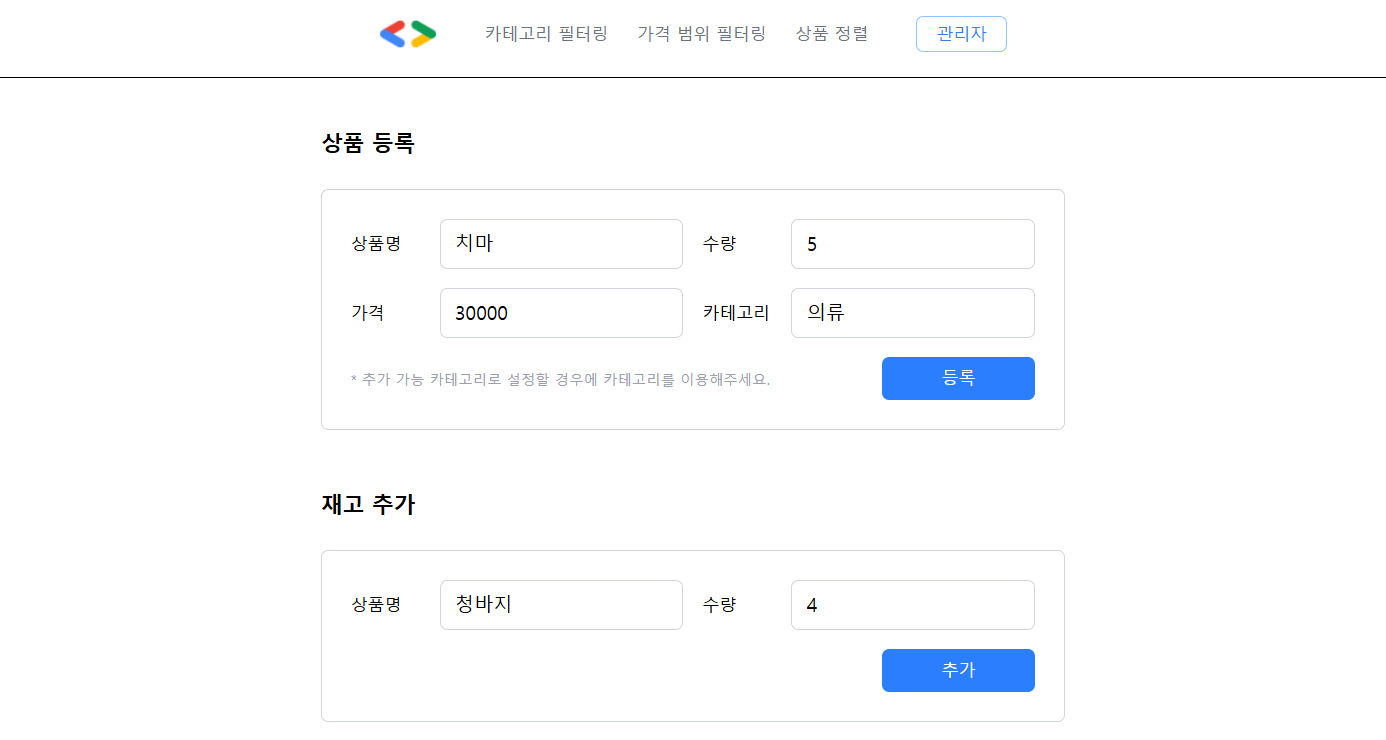Open the 카테고리 필터링 nav item
This screenshot has height=740, width=1386.
546,34
